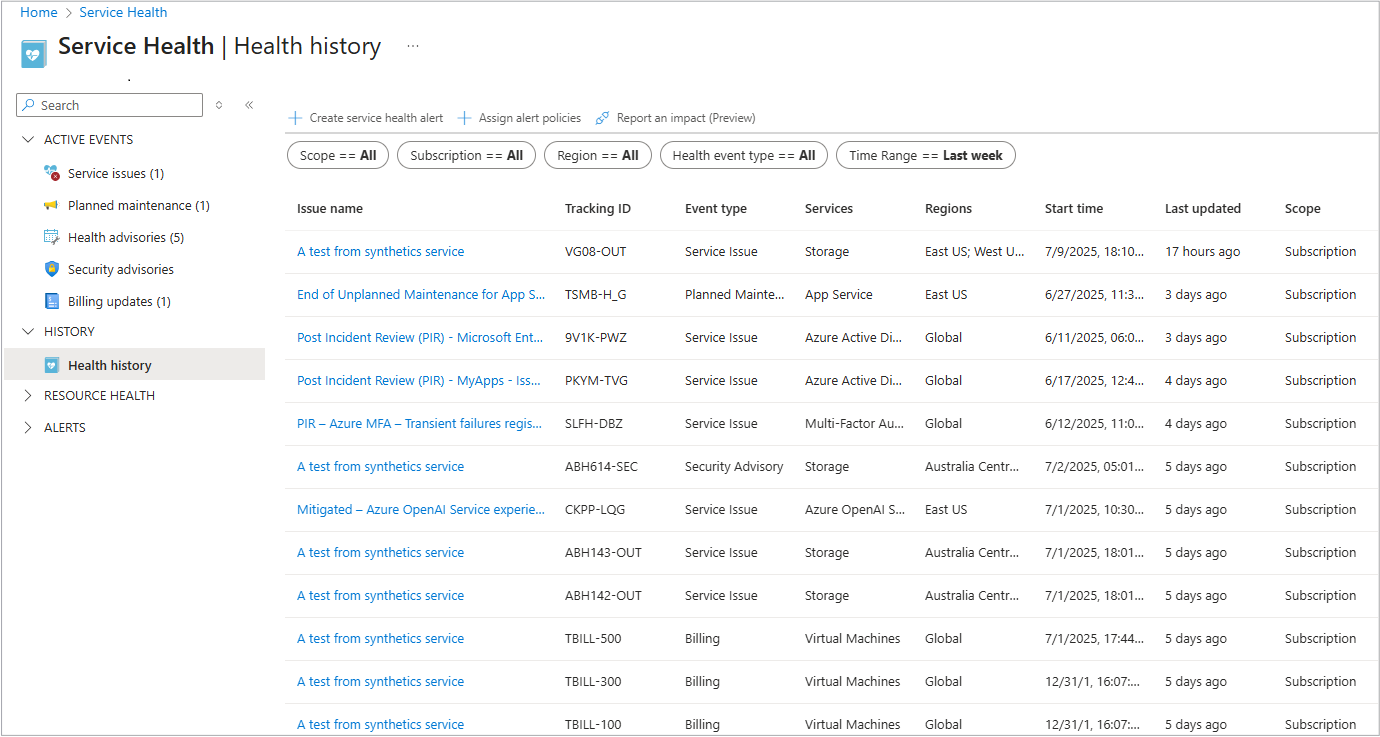The width and height of the screenshot is (1380, 737).
Task: Click Assign alert policies
Action: (x=519, y=118)
